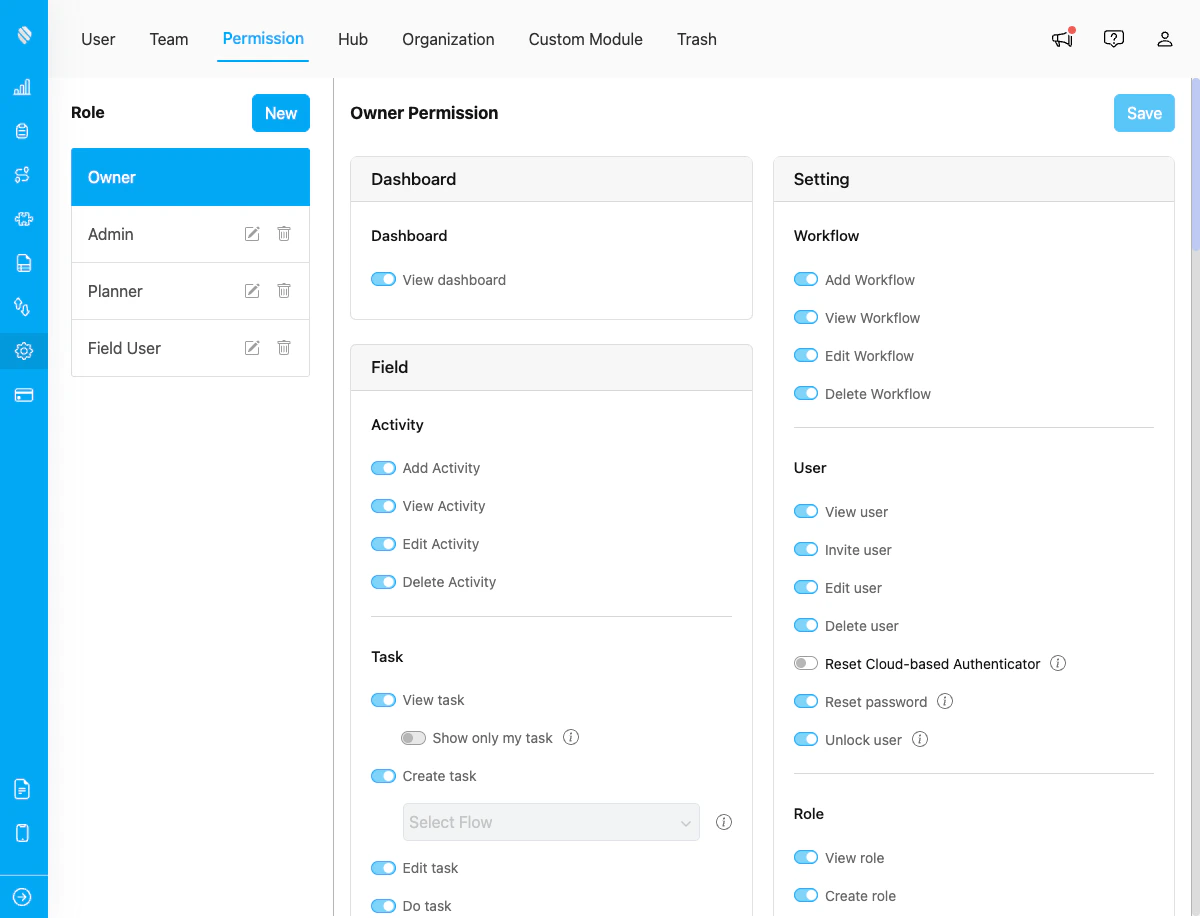Click the Save button

[x=1144, y=113]
